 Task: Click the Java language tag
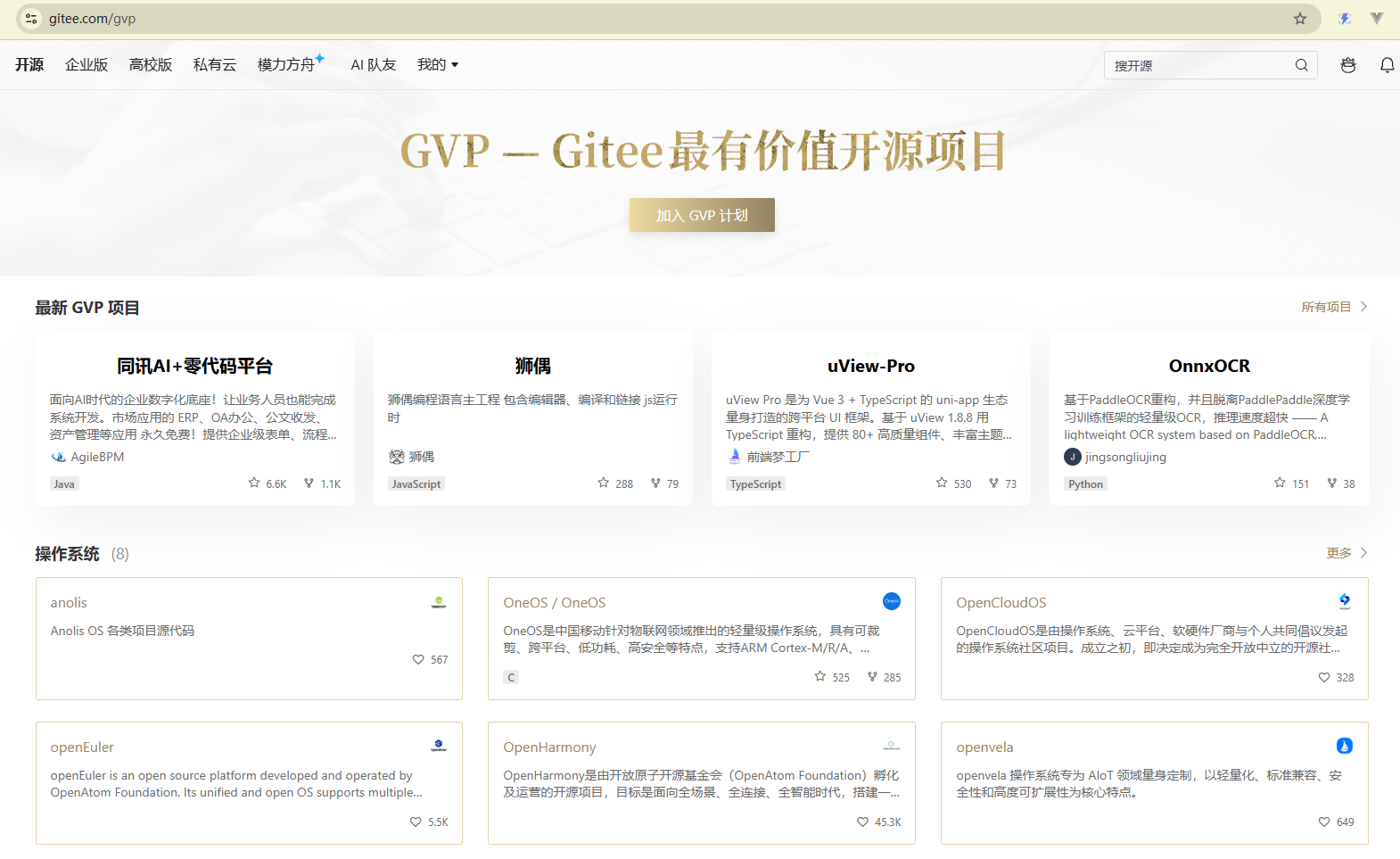(64, 483)
